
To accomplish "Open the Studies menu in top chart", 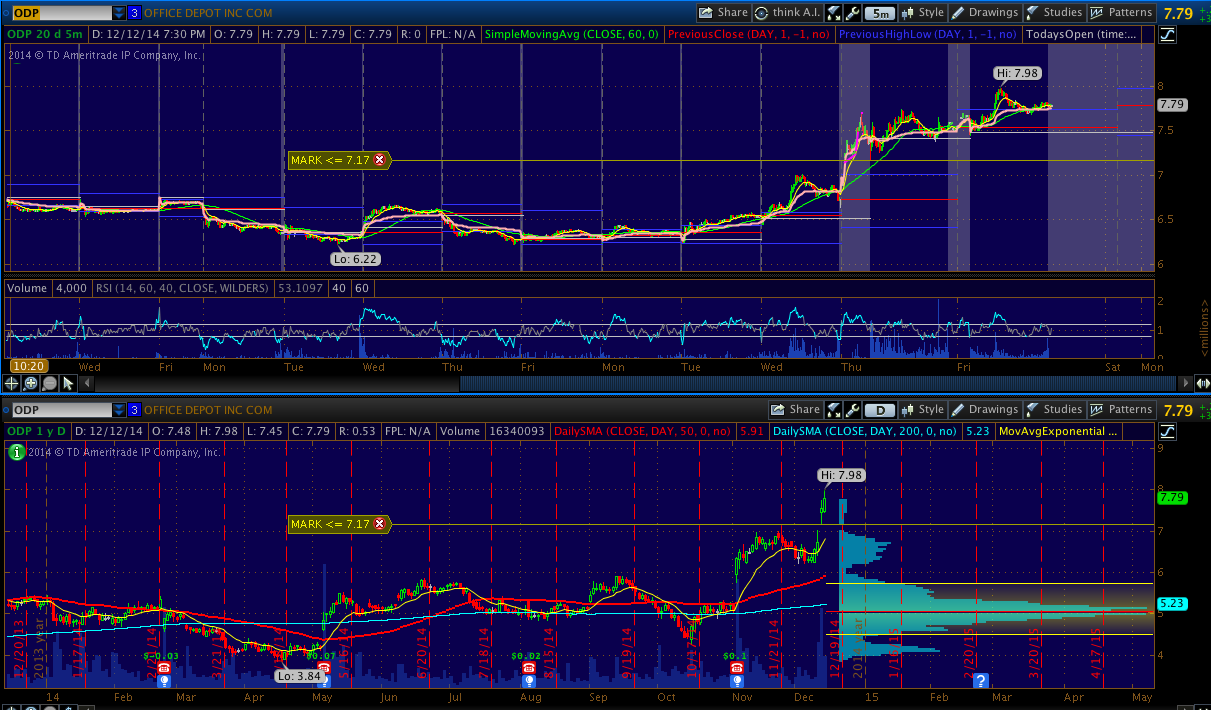I will click(1054, 13).
